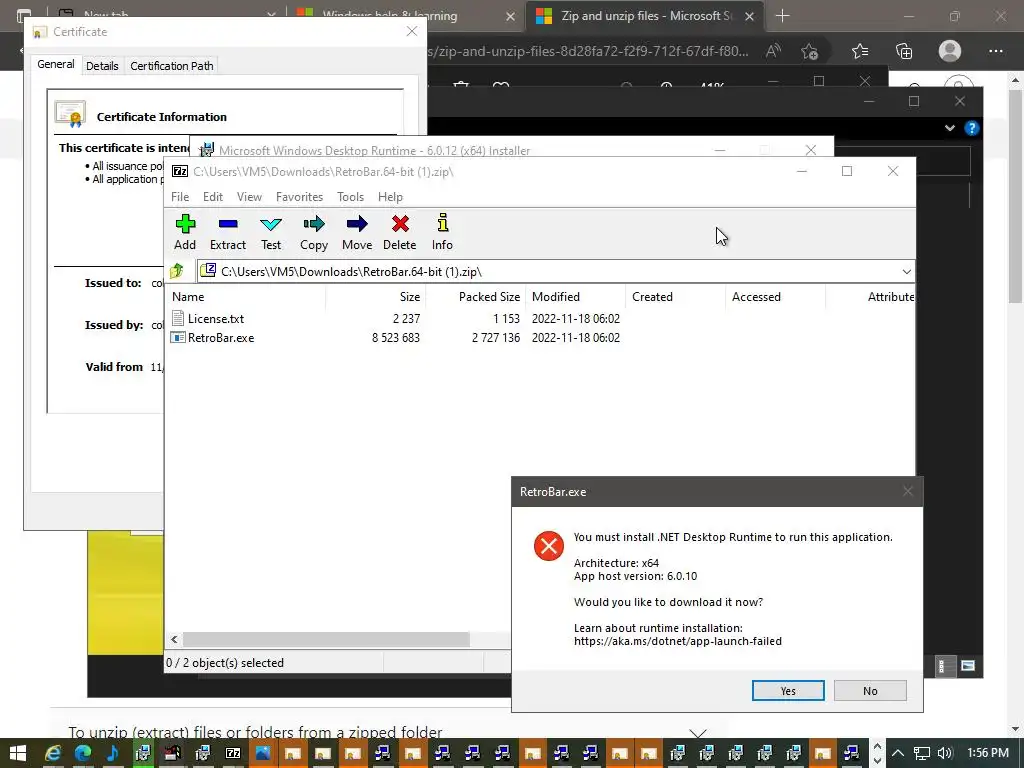Open the Tools menu
The height and width of the screenshot is (768, 1024).
[350, 197]
